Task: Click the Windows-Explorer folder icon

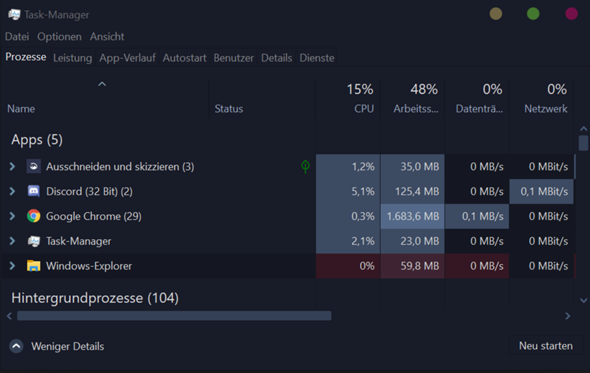Action: 33,266
